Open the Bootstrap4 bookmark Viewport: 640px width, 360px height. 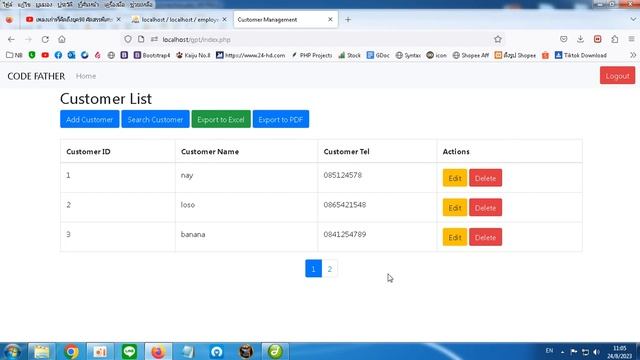pyautogui.click(x=152, y=55)
